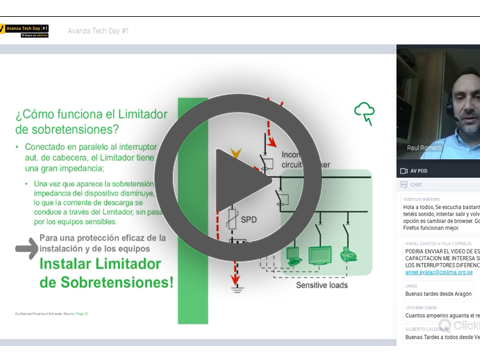
Task: Click the green monitor sensitive load icon
Action: tap(320, 255)
